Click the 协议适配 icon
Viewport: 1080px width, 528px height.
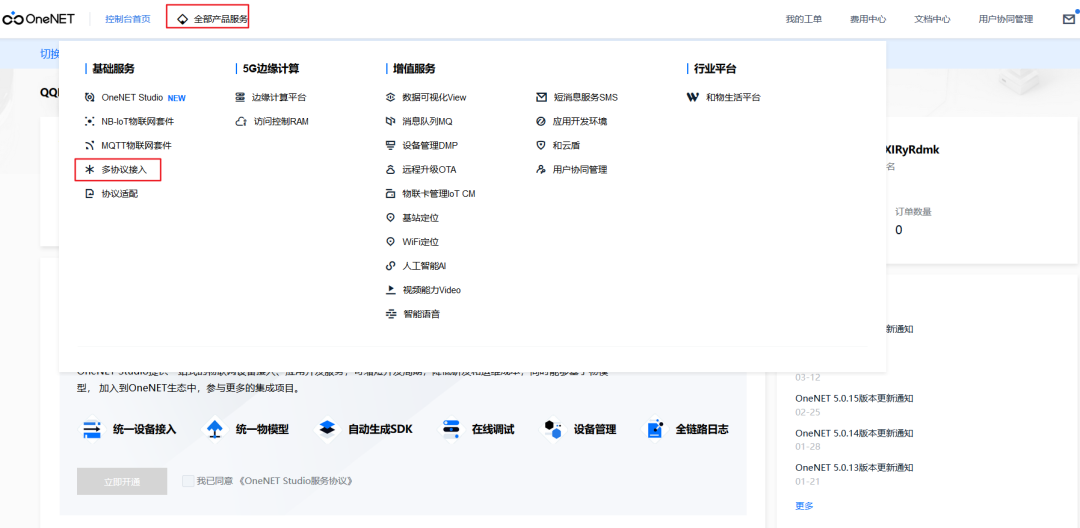pos(89,194)
